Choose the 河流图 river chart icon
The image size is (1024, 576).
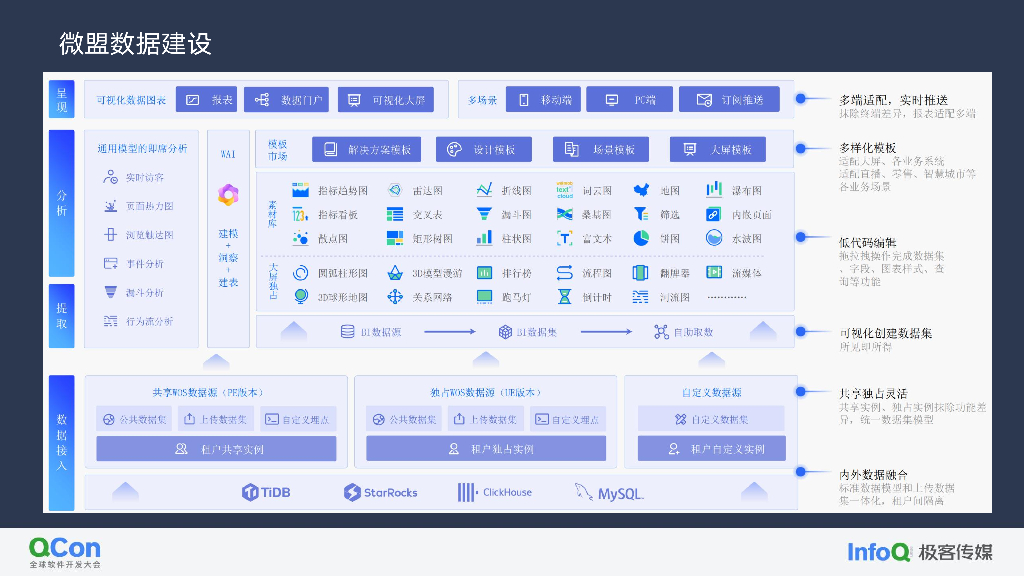[x=640, y=297]
